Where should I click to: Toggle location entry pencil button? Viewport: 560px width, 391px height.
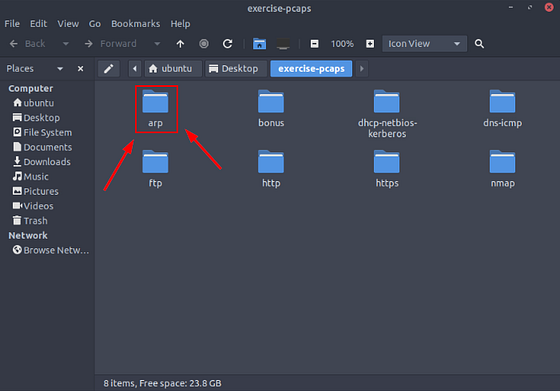(109, 69)
